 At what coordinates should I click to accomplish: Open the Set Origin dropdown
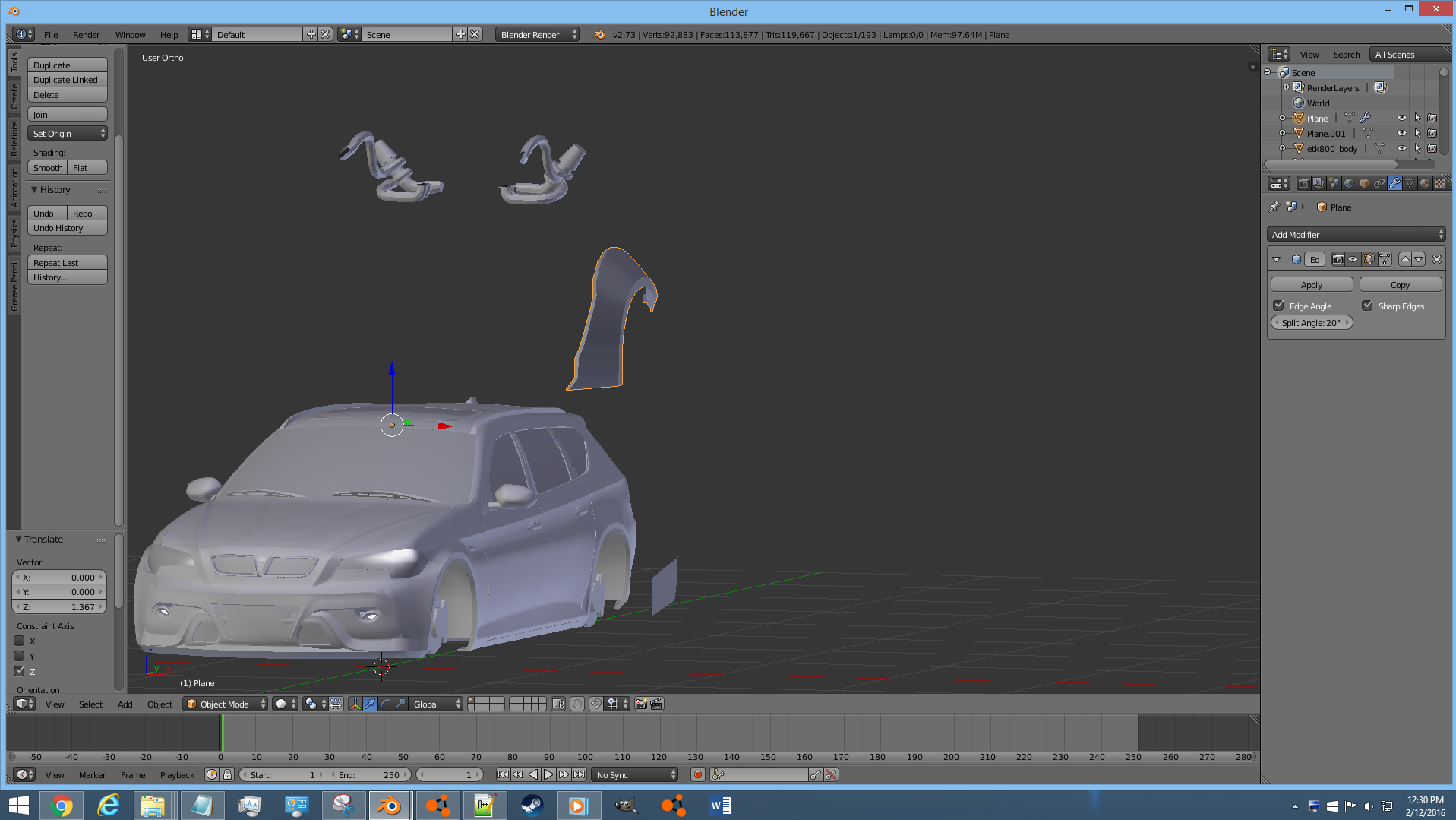(68, 134)
